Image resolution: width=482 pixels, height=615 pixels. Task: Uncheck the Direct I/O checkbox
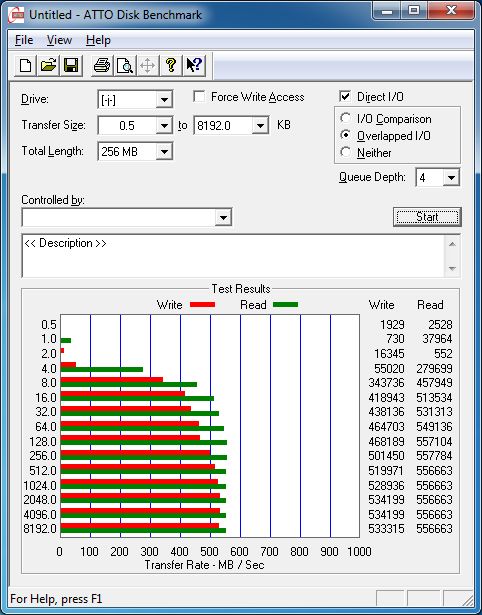pyautogui.click(x=345, y=96)
